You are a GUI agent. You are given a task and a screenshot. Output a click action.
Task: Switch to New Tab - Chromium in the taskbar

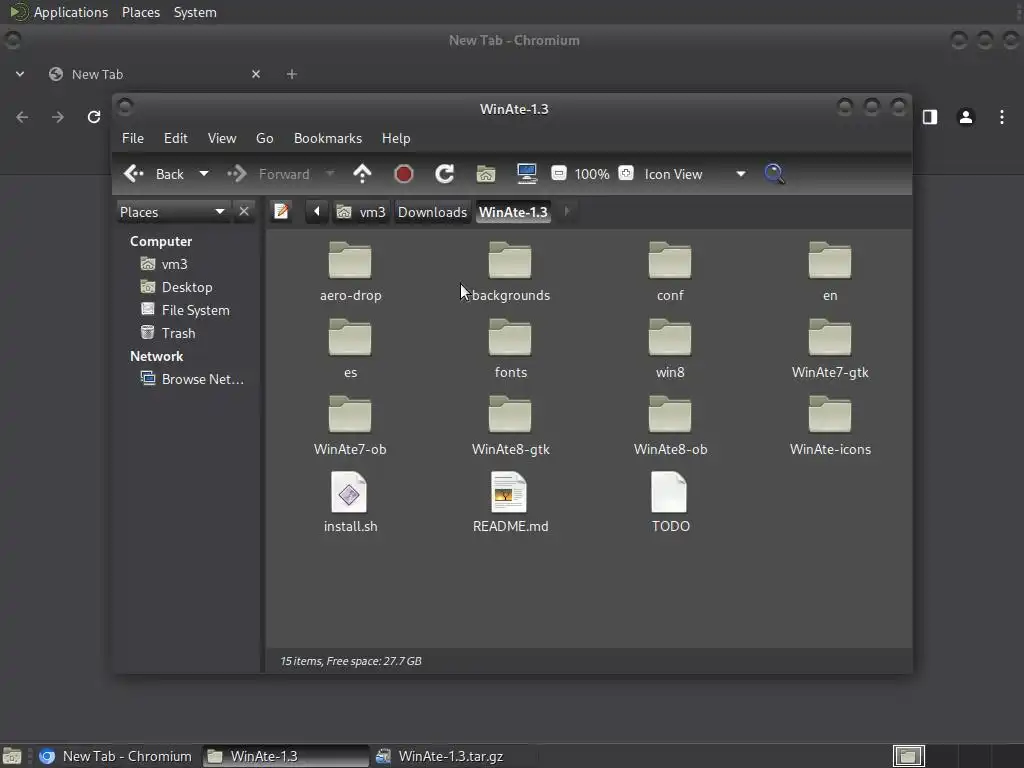pos(116,756)
